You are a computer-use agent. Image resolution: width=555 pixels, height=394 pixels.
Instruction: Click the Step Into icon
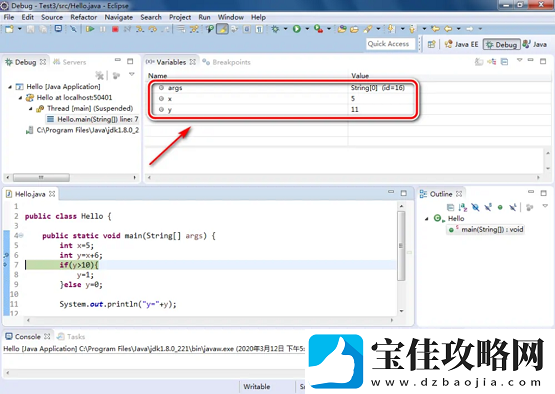point(140,29)
